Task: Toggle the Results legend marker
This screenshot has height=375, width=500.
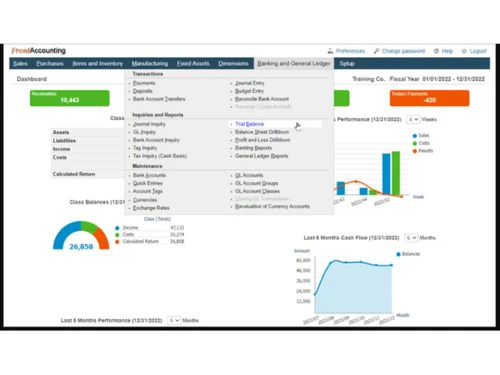Action: (415, 151)
